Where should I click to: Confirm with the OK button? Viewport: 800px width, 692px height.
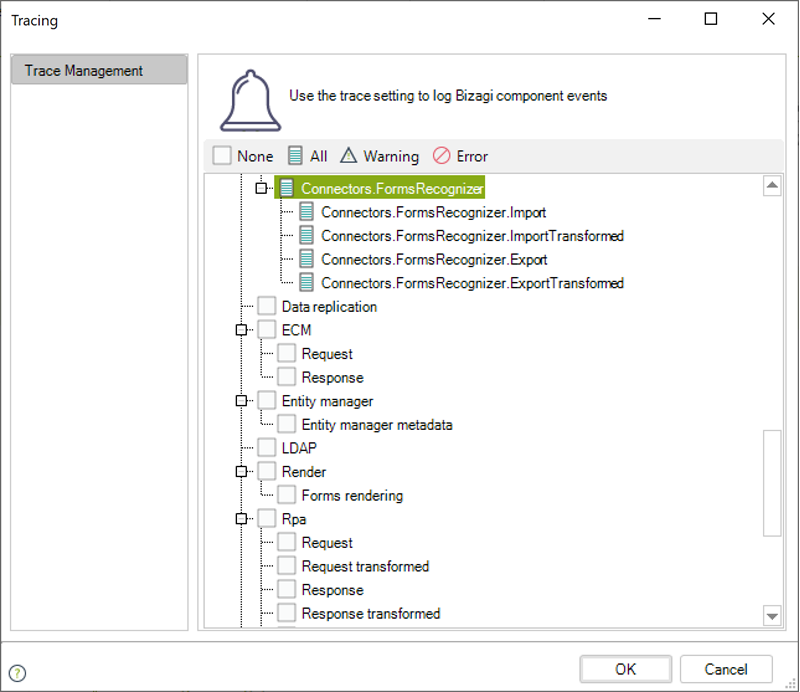point(626,669)
